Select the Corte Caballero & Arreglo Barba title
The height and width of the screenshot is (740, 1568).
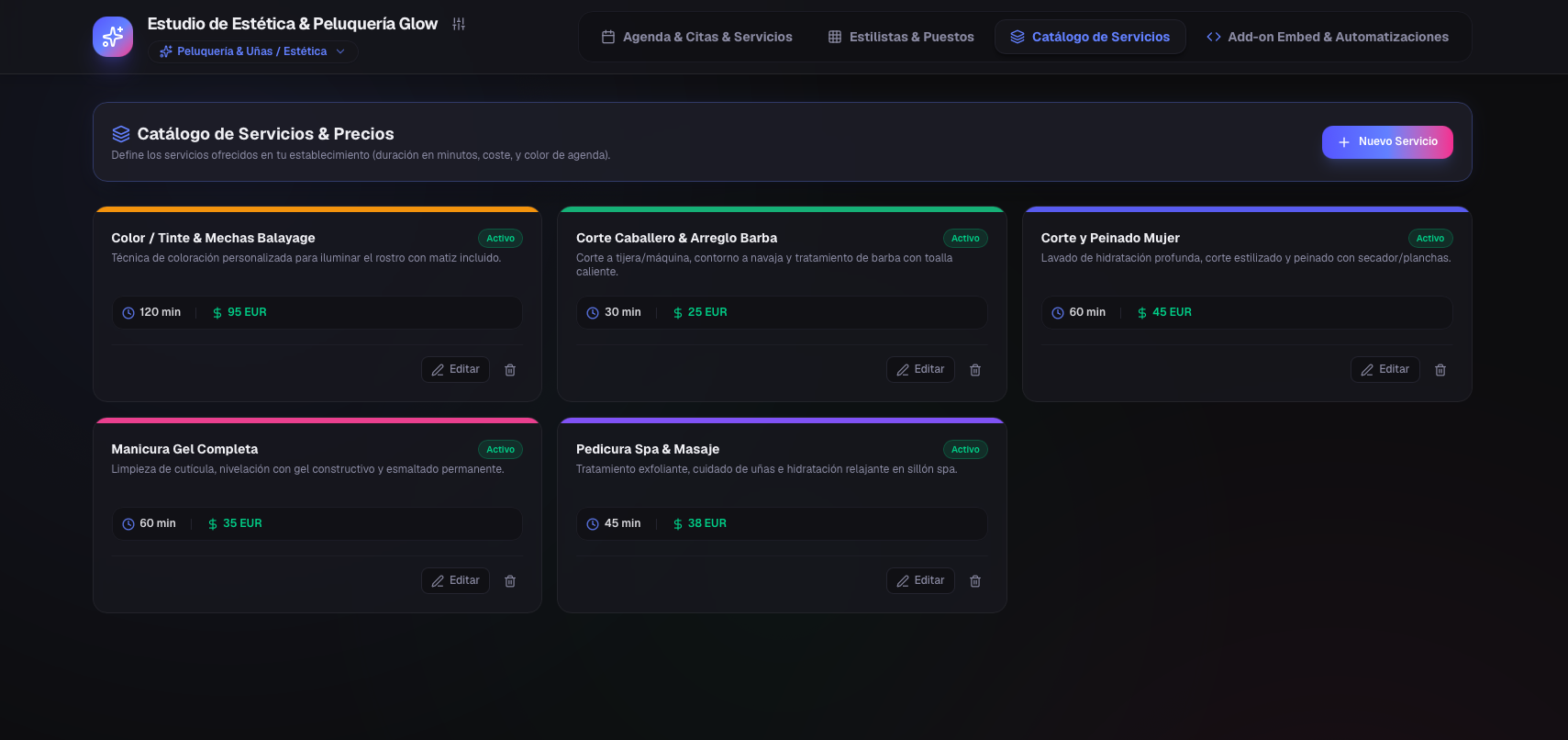coord(676,238)
